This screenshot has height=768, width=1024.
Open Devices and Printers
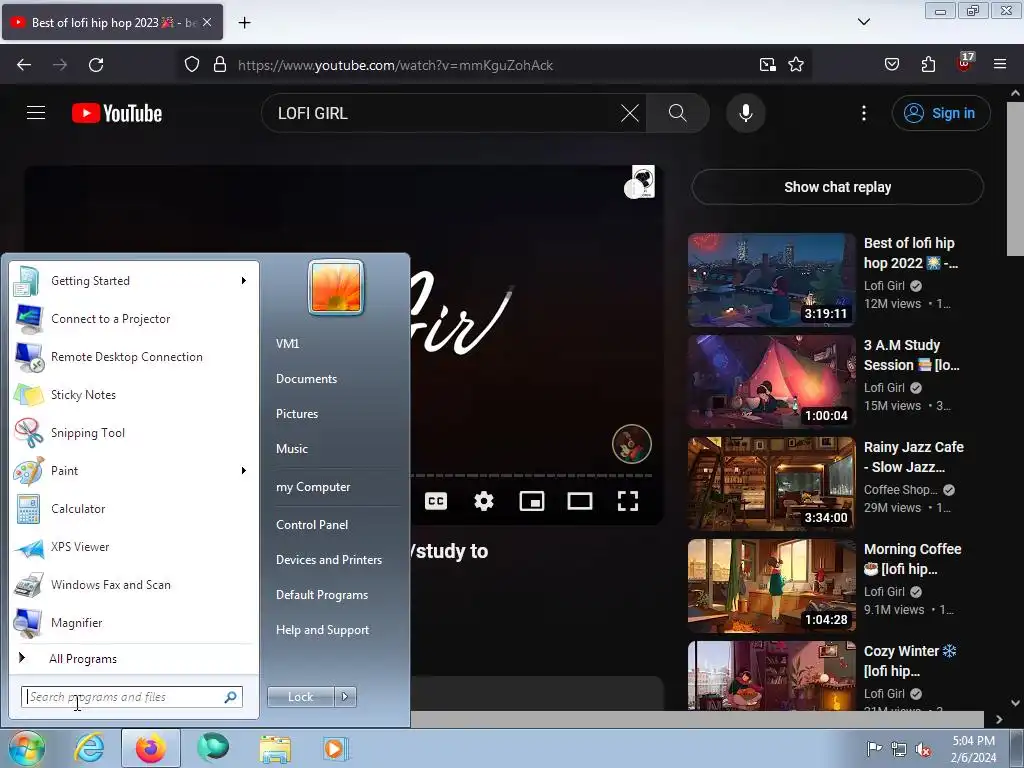tap(328, 560)
